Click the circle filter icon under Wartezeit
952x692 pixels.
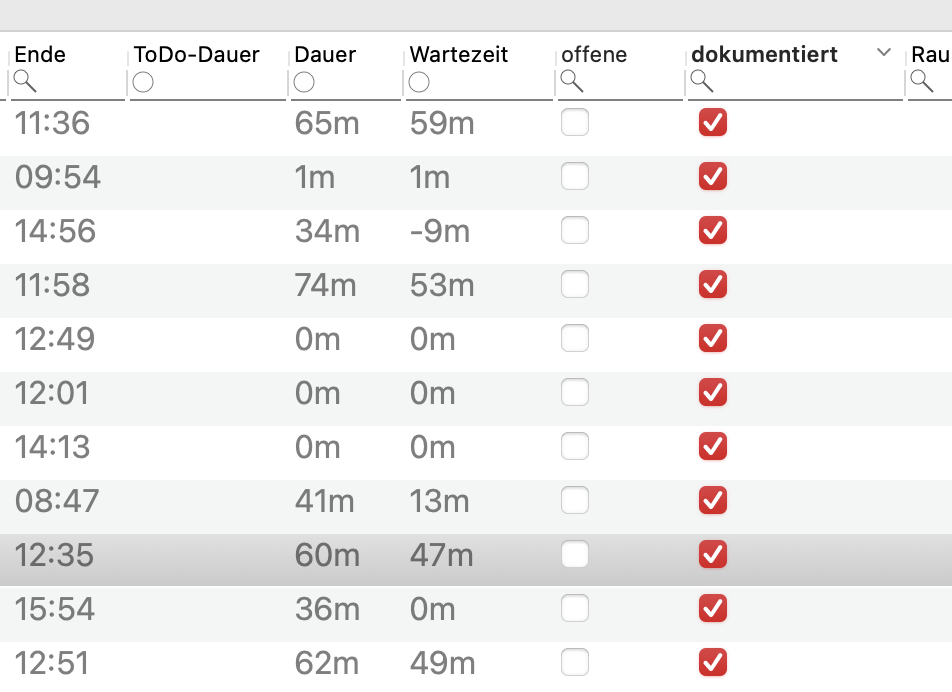(420, 82)
